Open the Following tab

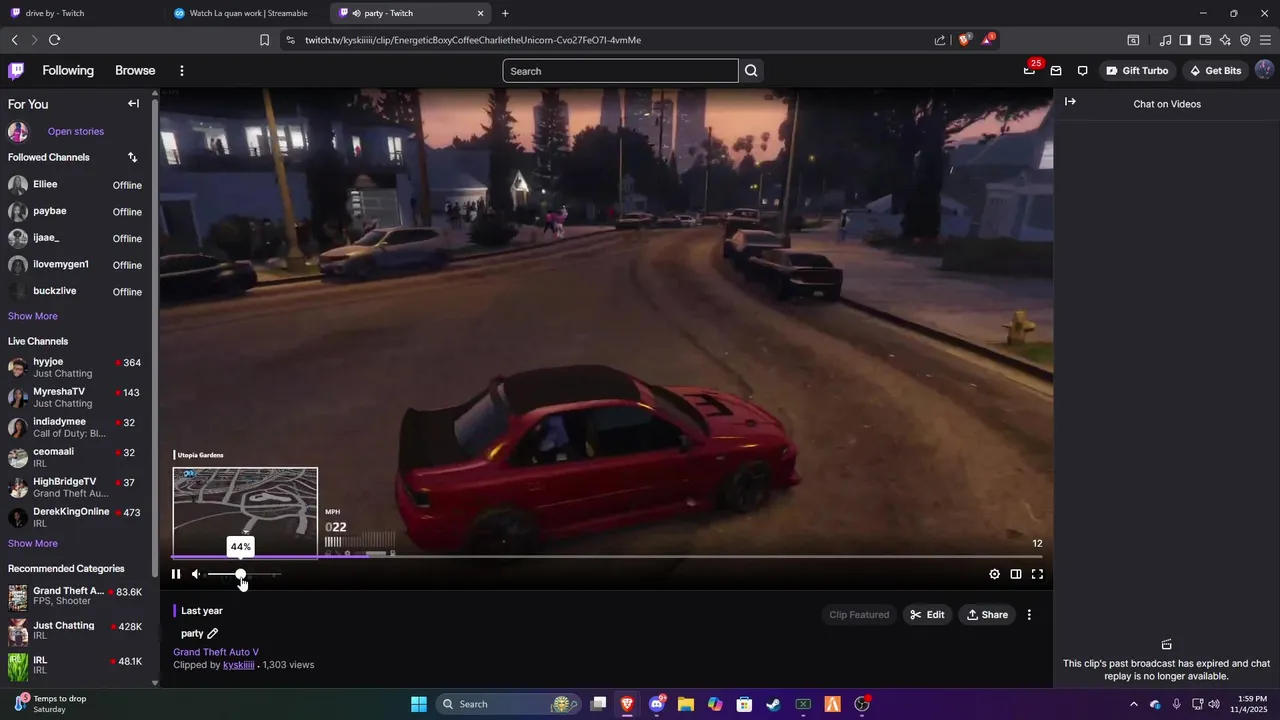pos(68,71)
